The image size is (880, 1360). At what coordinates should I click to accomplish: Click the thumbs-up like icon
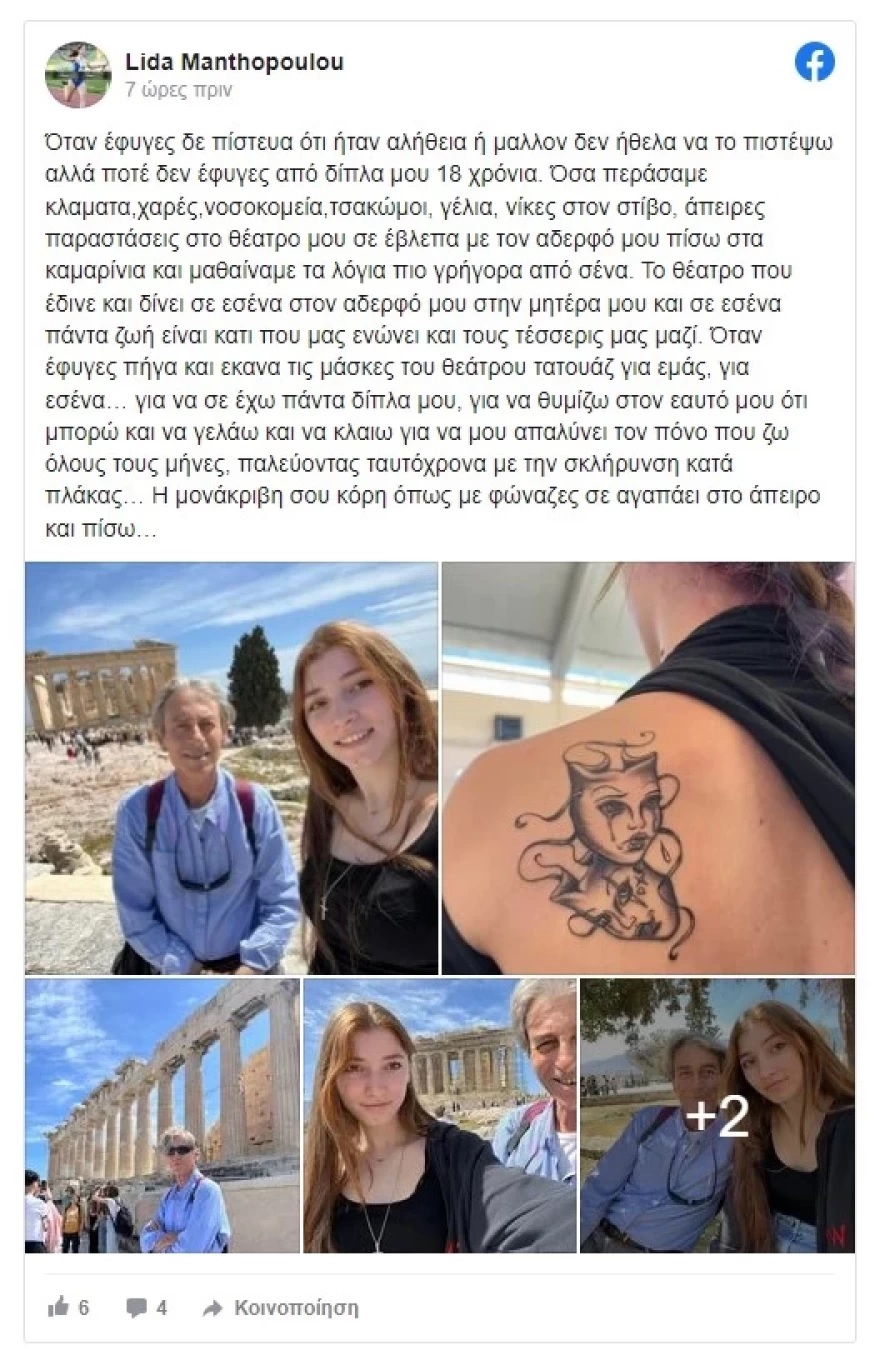click(x=58, y=1307)
